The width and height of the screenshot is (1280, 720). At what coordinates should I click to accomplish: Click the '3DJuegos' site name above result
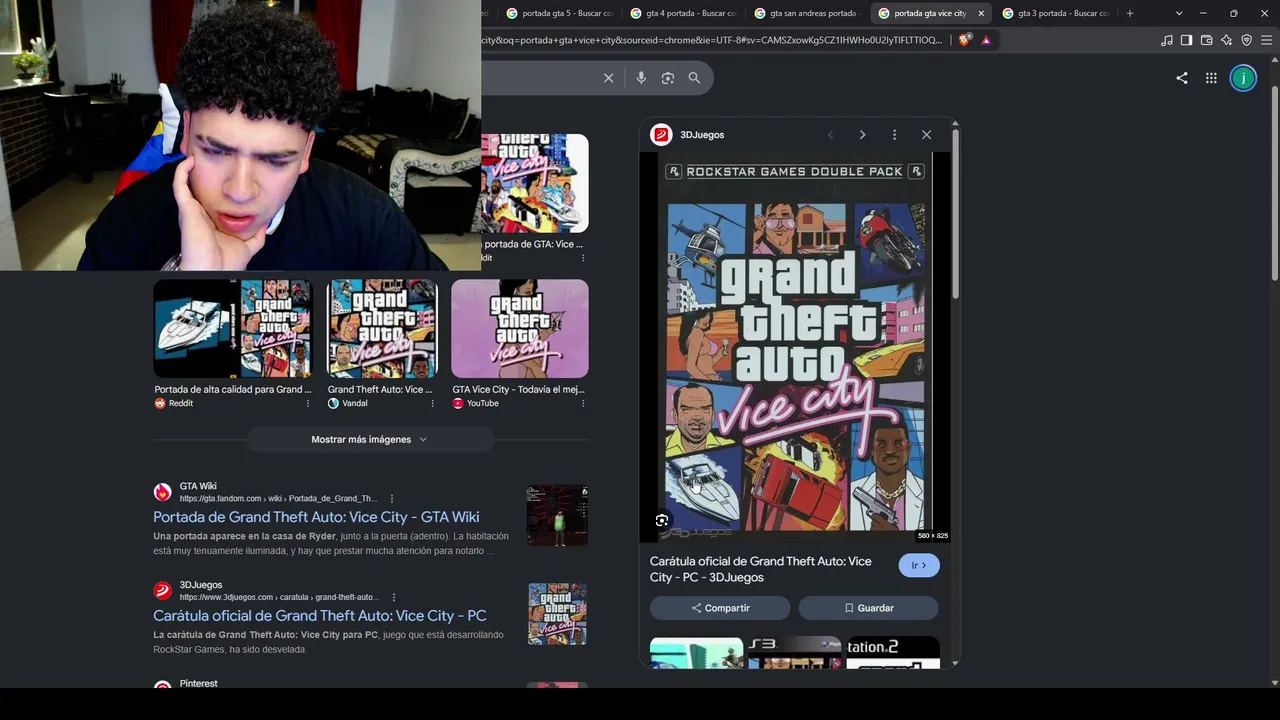pos(201,585)
